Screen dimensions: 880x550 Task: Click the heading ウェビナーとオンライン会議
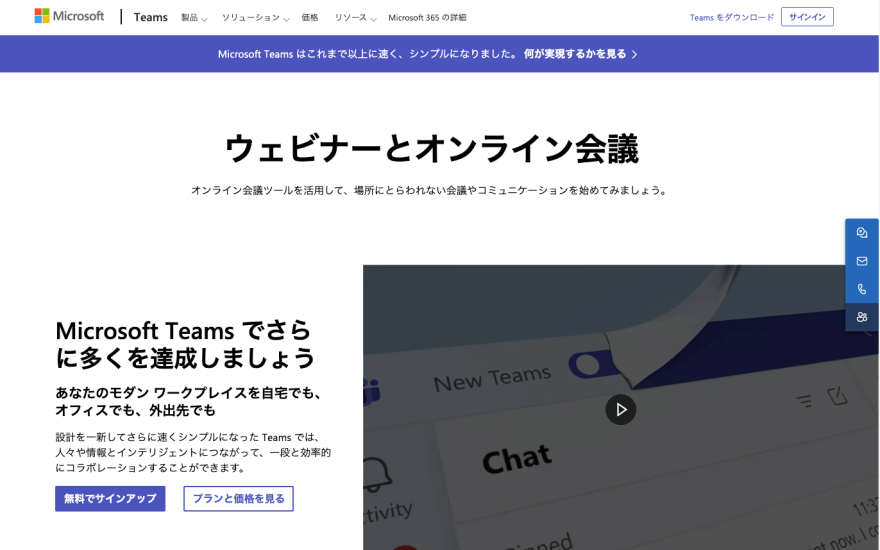point(432,149)
